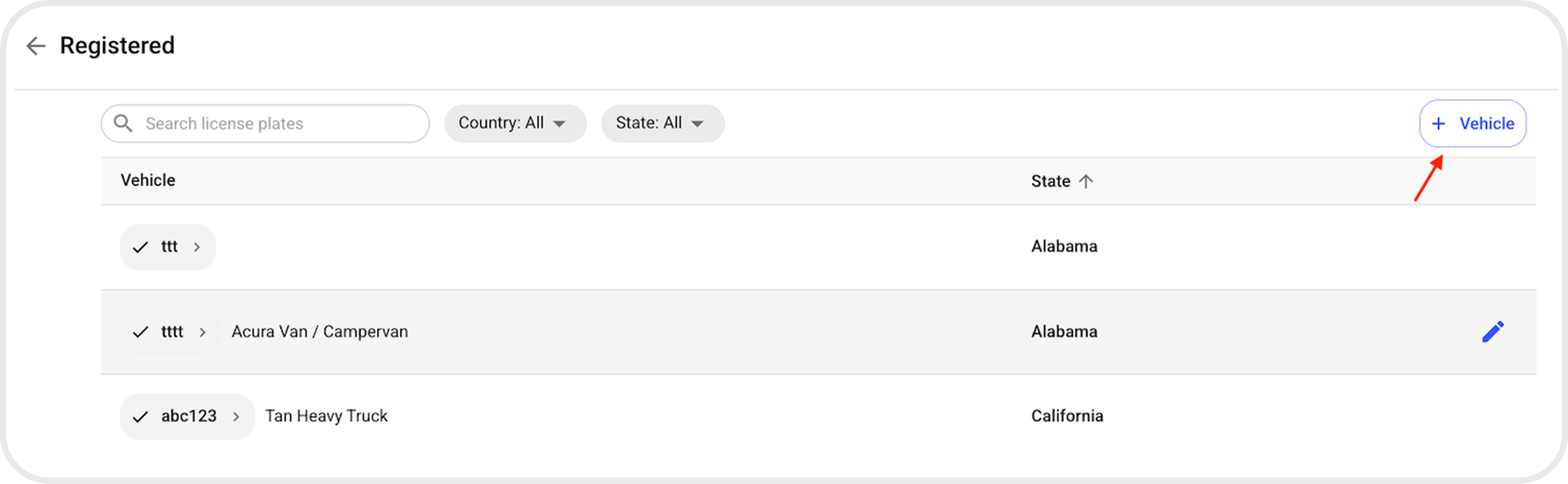Screen dimensions: 1568x484
Task: Click the back arrow next to Registered
Action: pyautogui.click(x=36, y=45)
